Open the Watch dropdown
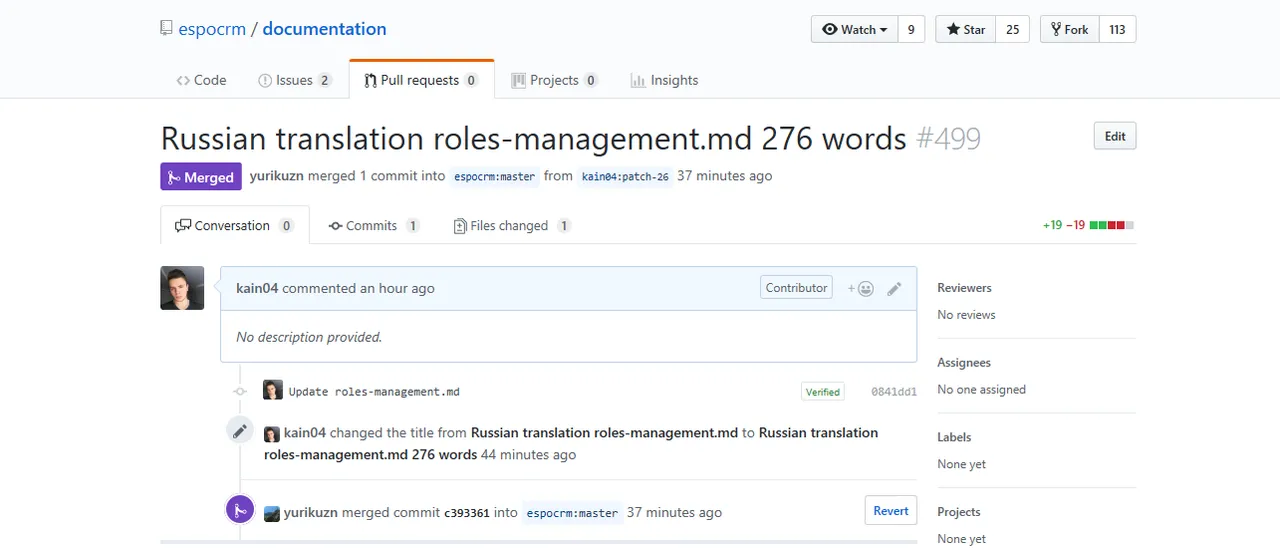This screenshot has width=1280, height=556. 855,30
